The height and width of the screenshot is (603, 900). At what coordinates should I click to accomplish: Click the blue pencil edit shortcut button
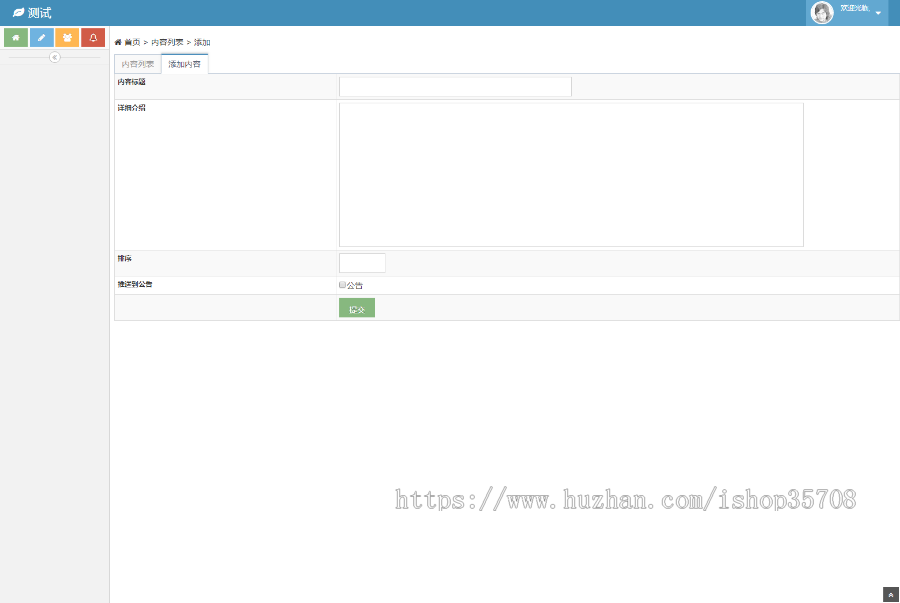42,38
